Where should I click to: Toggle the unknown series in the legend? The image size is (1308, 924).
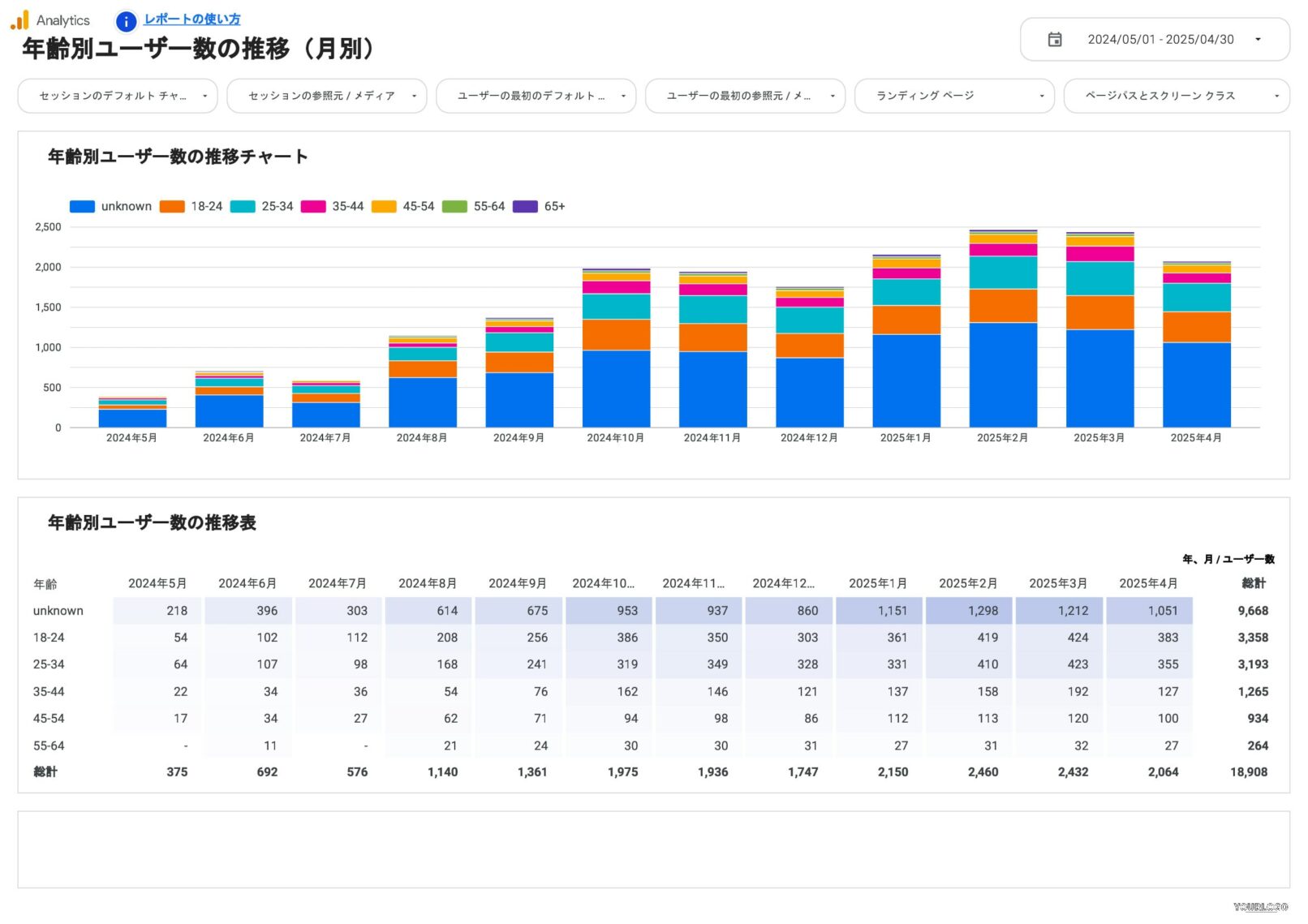(x=114, y=206)
